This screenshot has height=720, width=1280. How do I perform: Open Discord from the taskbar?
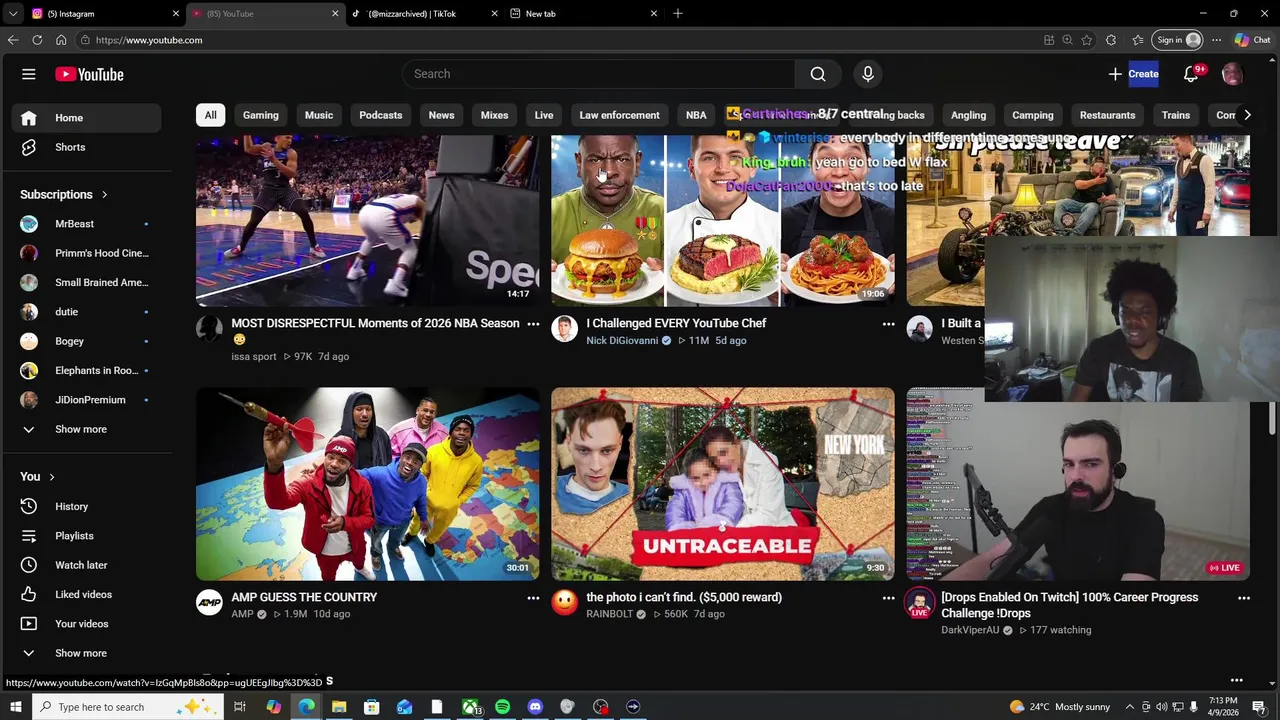click(535, 707)
